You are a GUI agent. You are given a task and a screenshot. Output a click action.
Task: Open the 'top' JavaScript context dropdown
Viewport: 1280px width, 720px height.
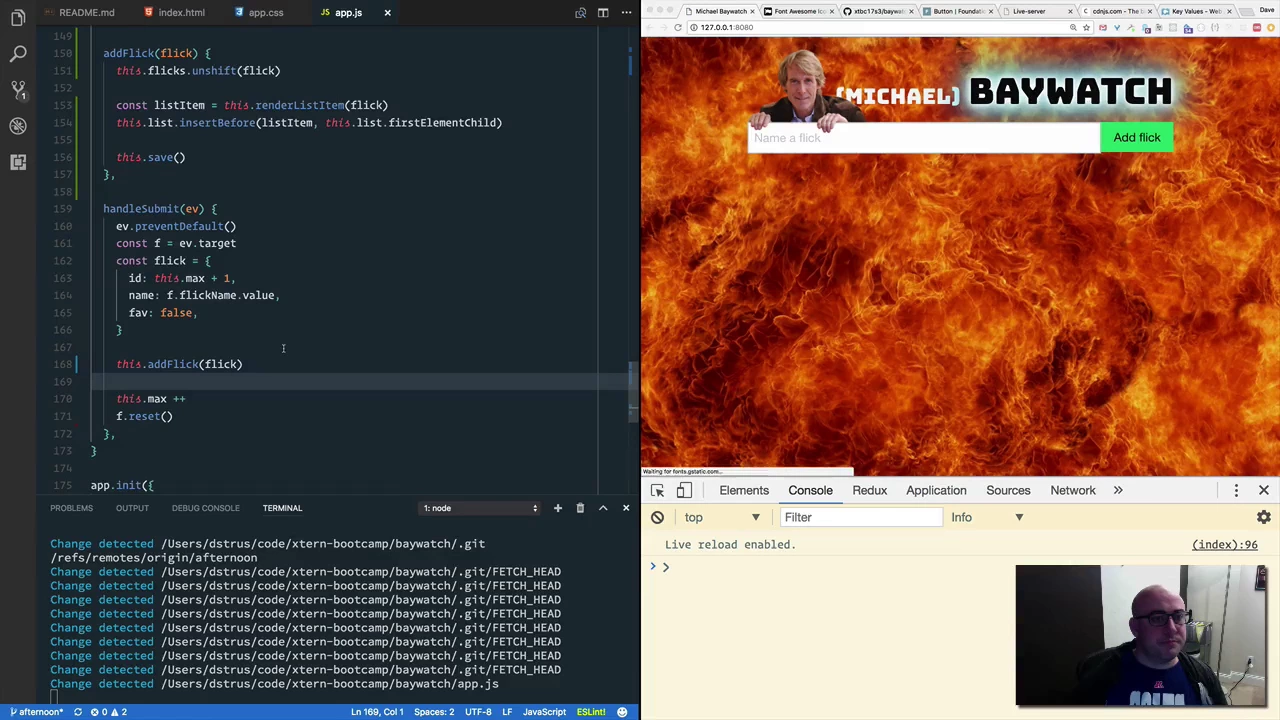coord(722,517)
